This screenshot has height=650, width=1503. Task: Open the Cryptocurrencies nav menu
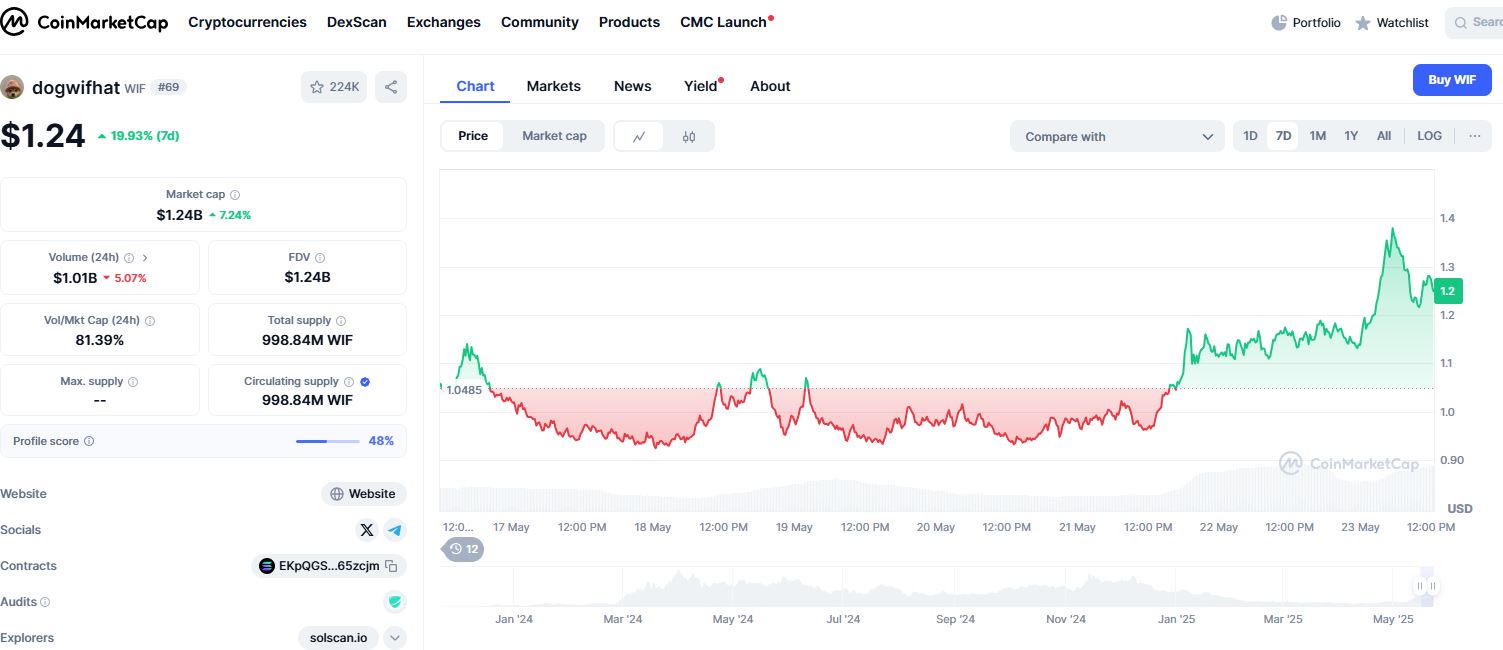click(x=247, y=22)
